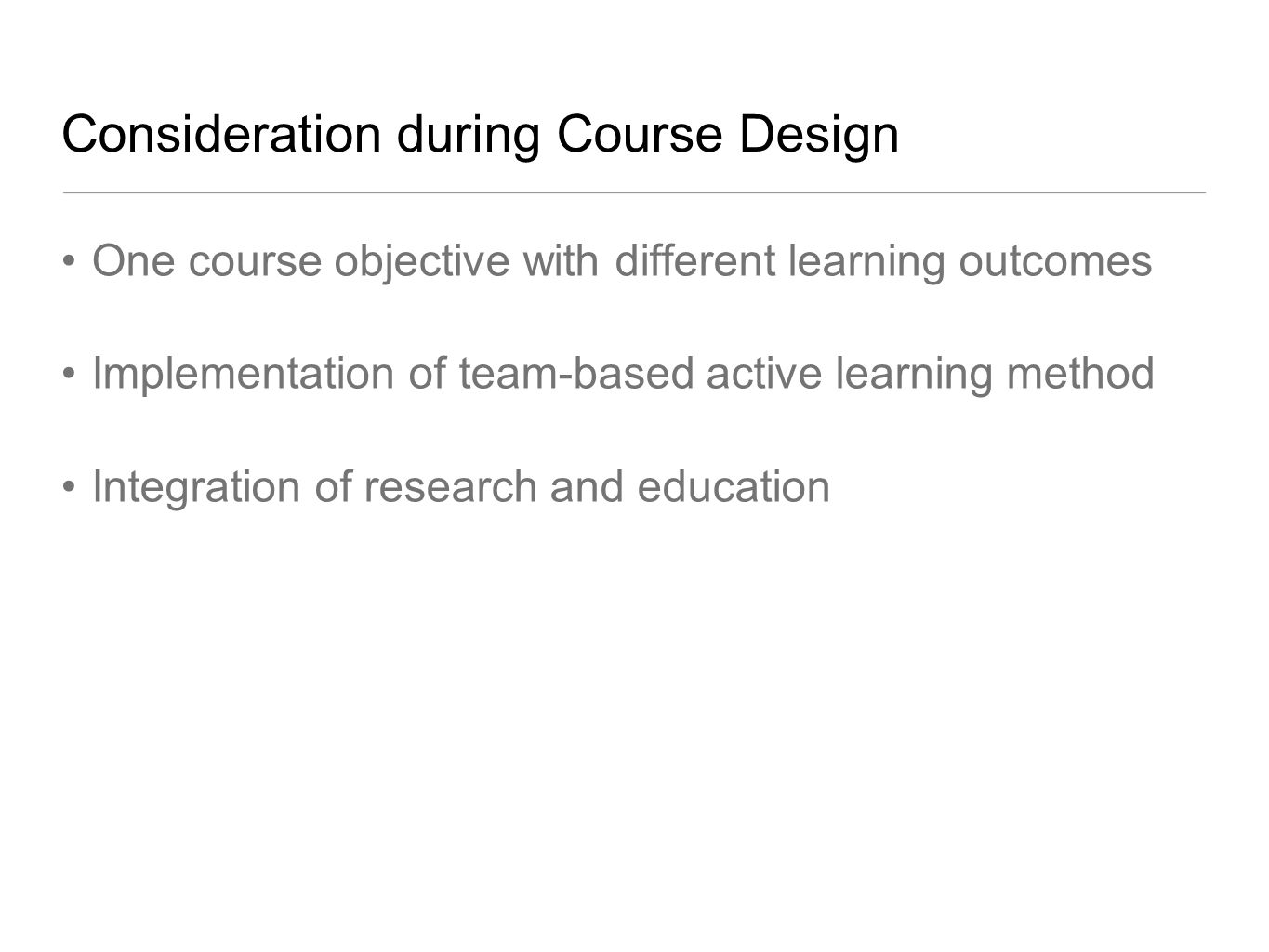The height and width of the screenshot is (952, 1269).
Task: Select the 'Implementation of team-based' bullet line
Action: click(623, 375)
